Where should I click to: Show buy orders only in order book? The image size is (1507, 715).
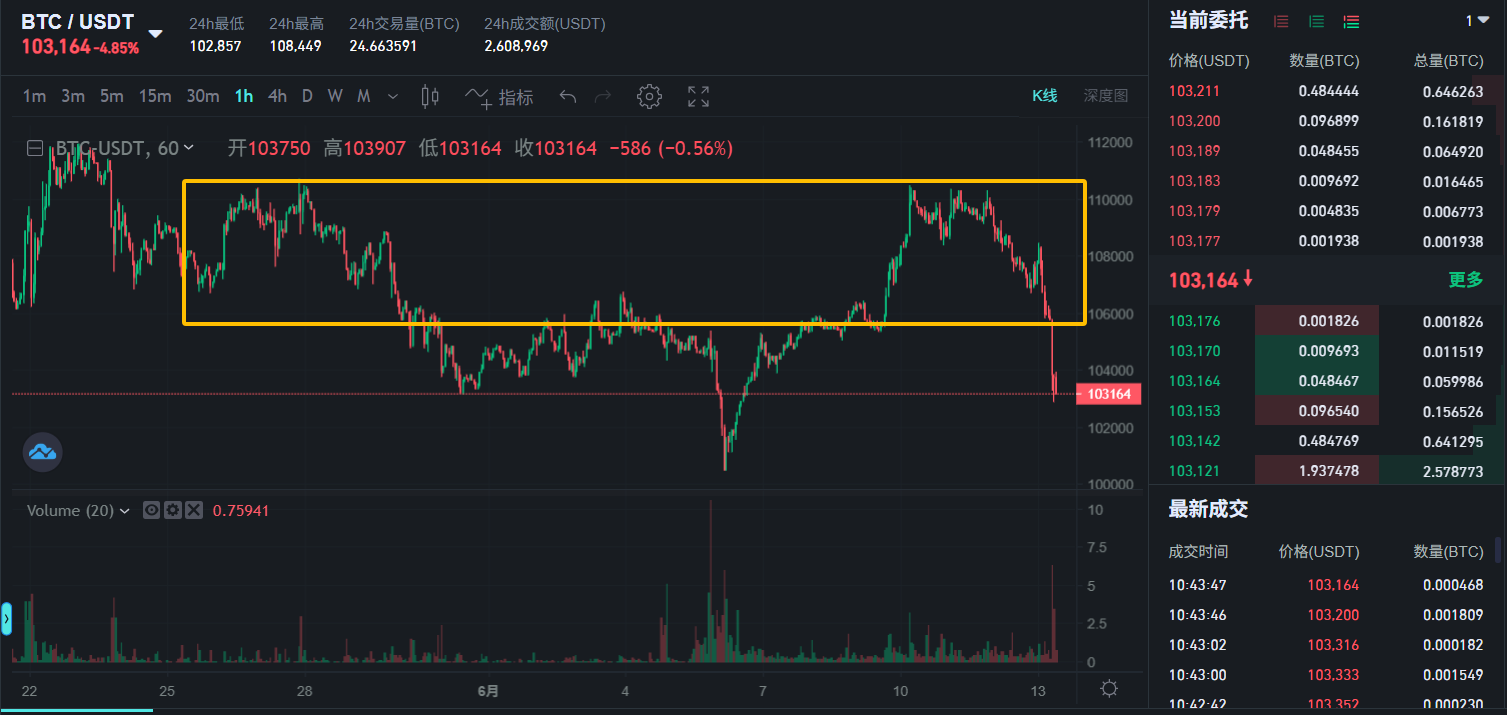pos(1316,21)
